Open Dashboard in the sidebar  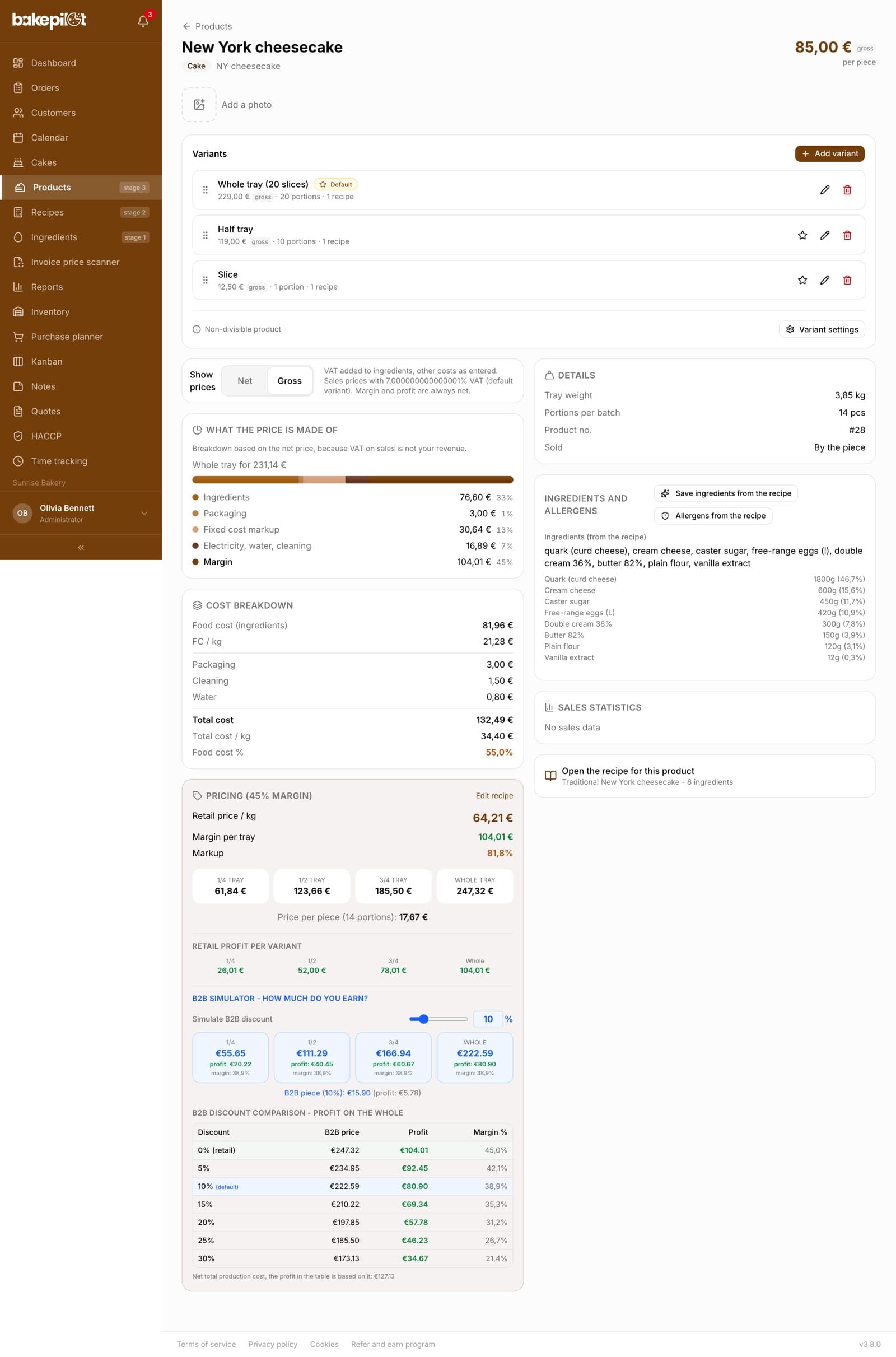[x=81, y=63]
